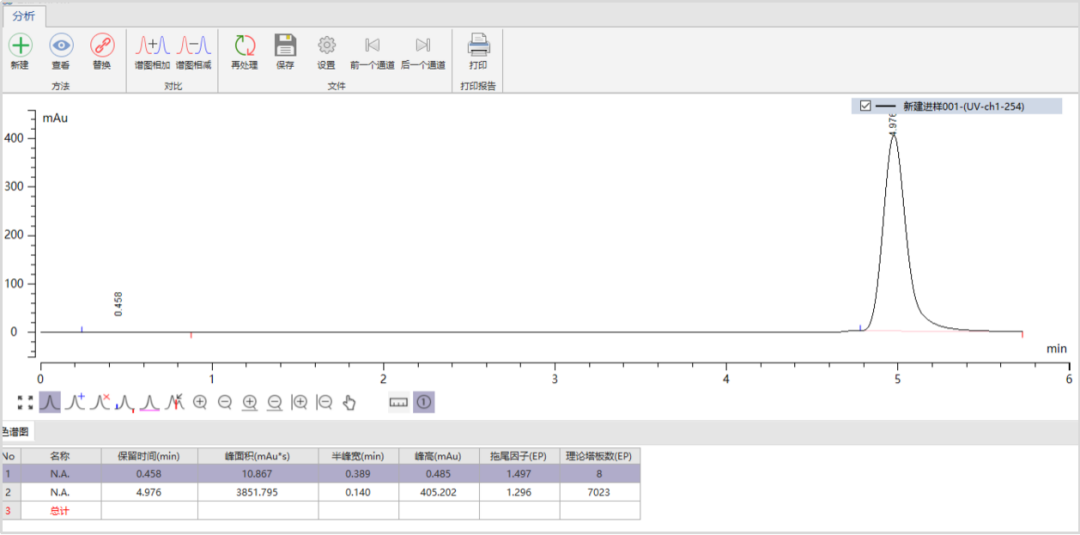Select peak start/end marker adjustment icon

pos(125,402)
